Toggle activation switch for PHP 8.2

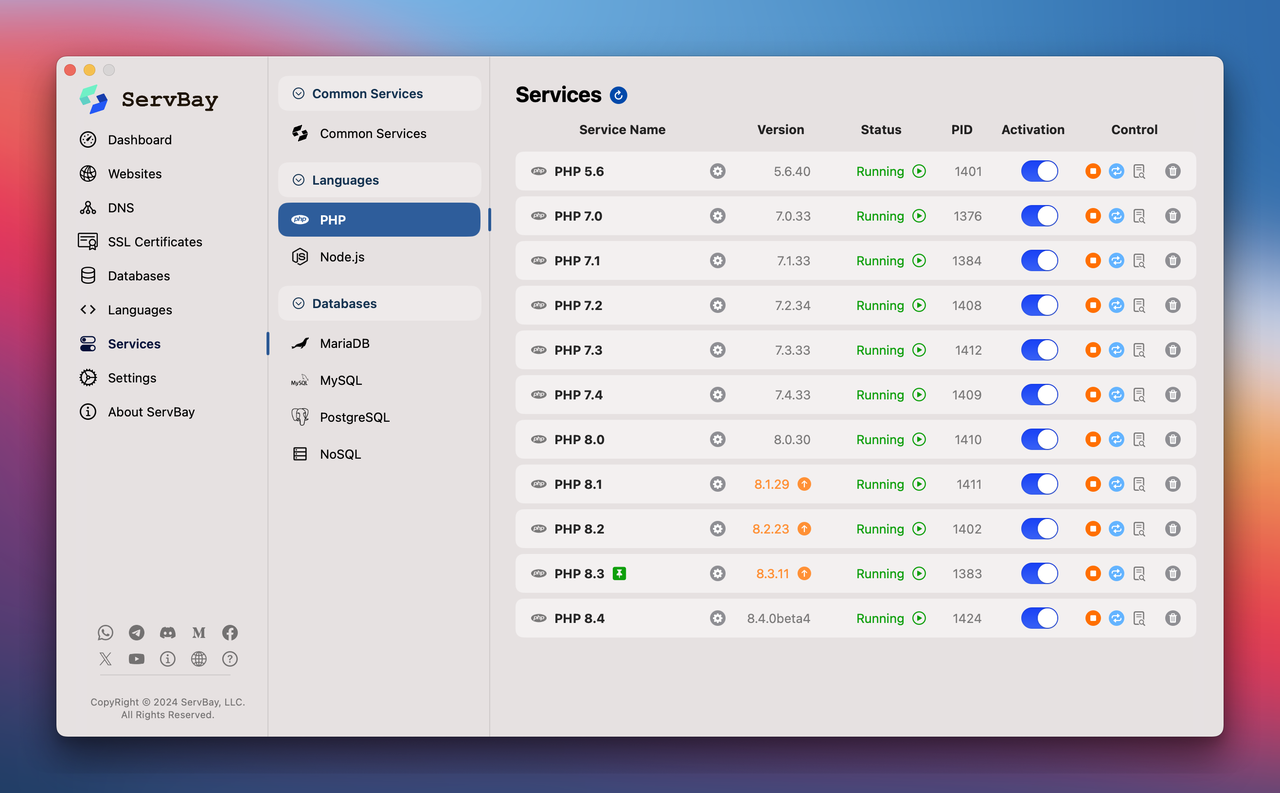click(x=1039, y=529)
